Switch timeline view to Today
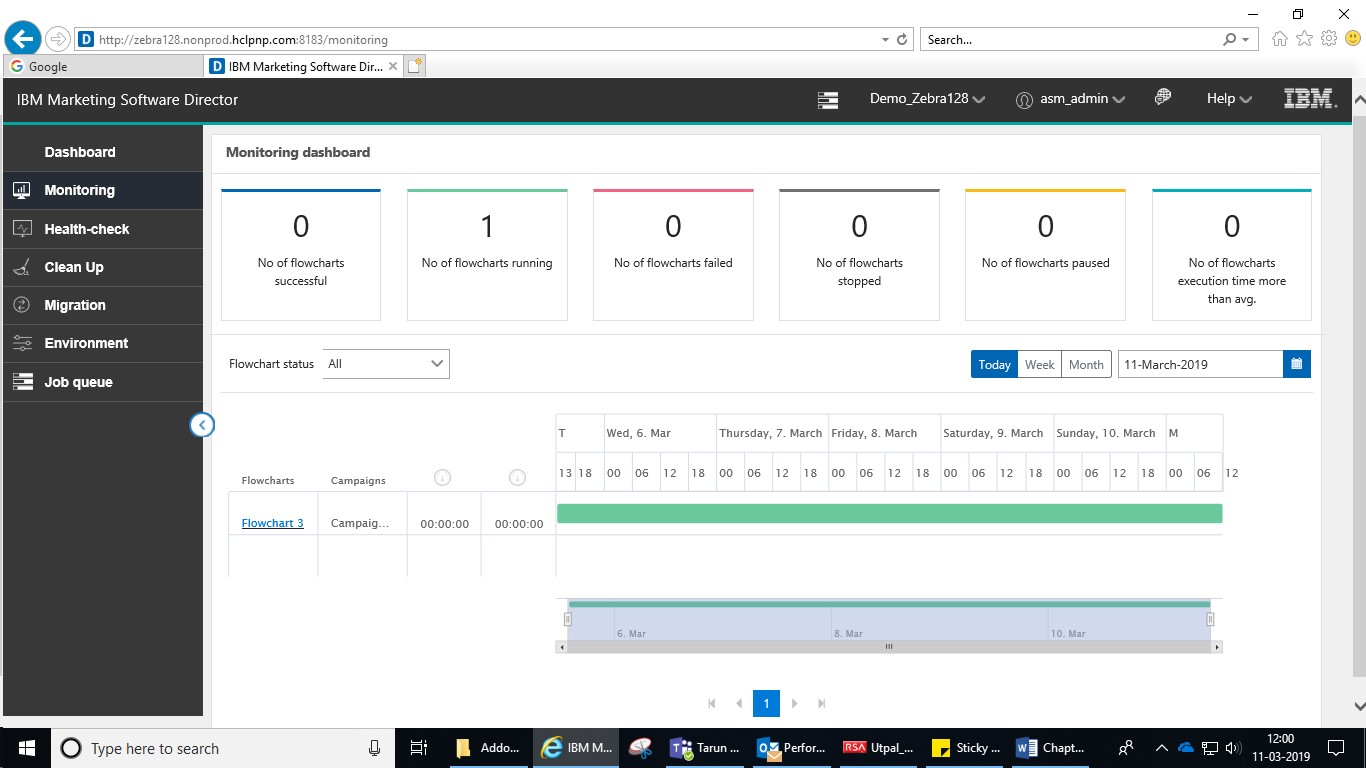This screenshot has width=1366, height=768. pyautogui.click(x=994, y=364)
